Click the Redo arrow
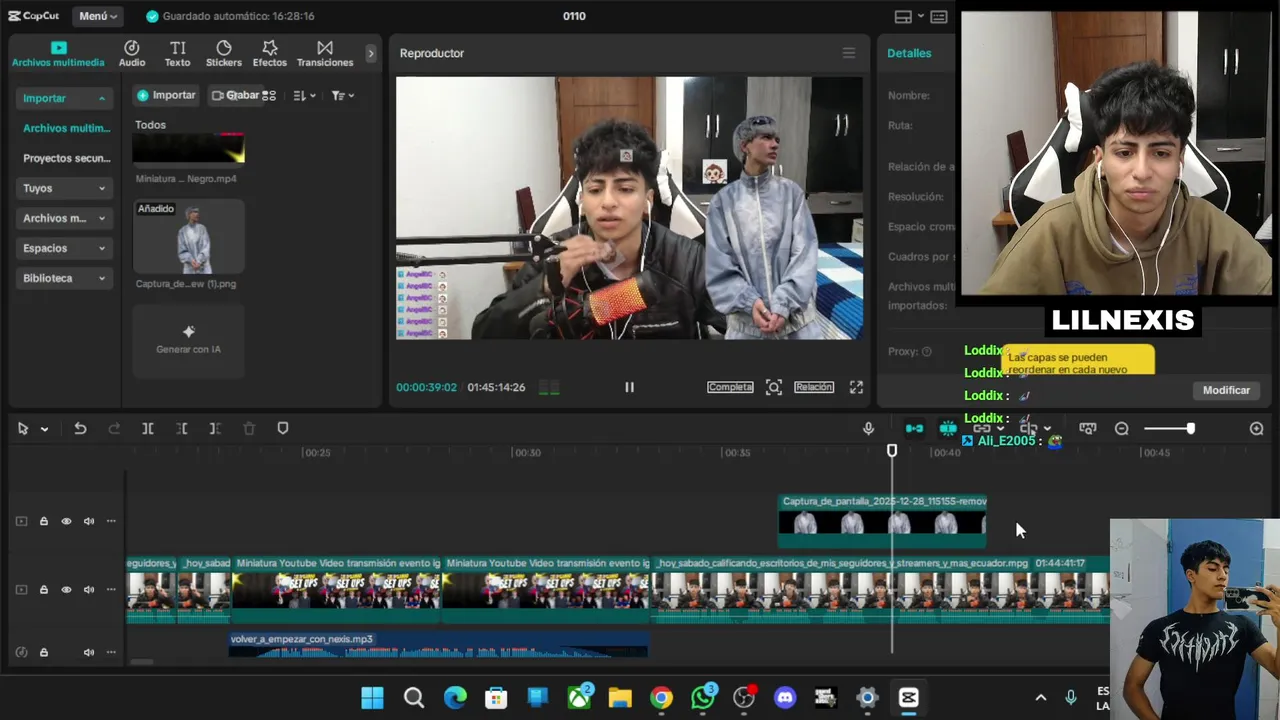Image resolution: width=1280 pixels, height=720 pixels. (114, 428)
